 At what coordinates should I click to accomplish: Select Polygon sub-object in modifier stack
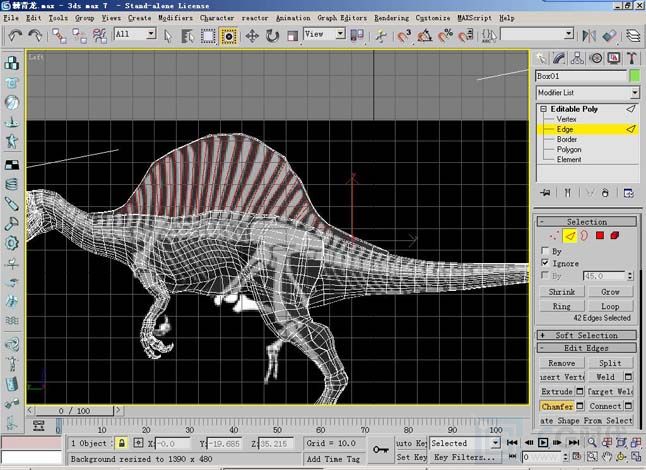pyautogui.click(x=569, y=150)
